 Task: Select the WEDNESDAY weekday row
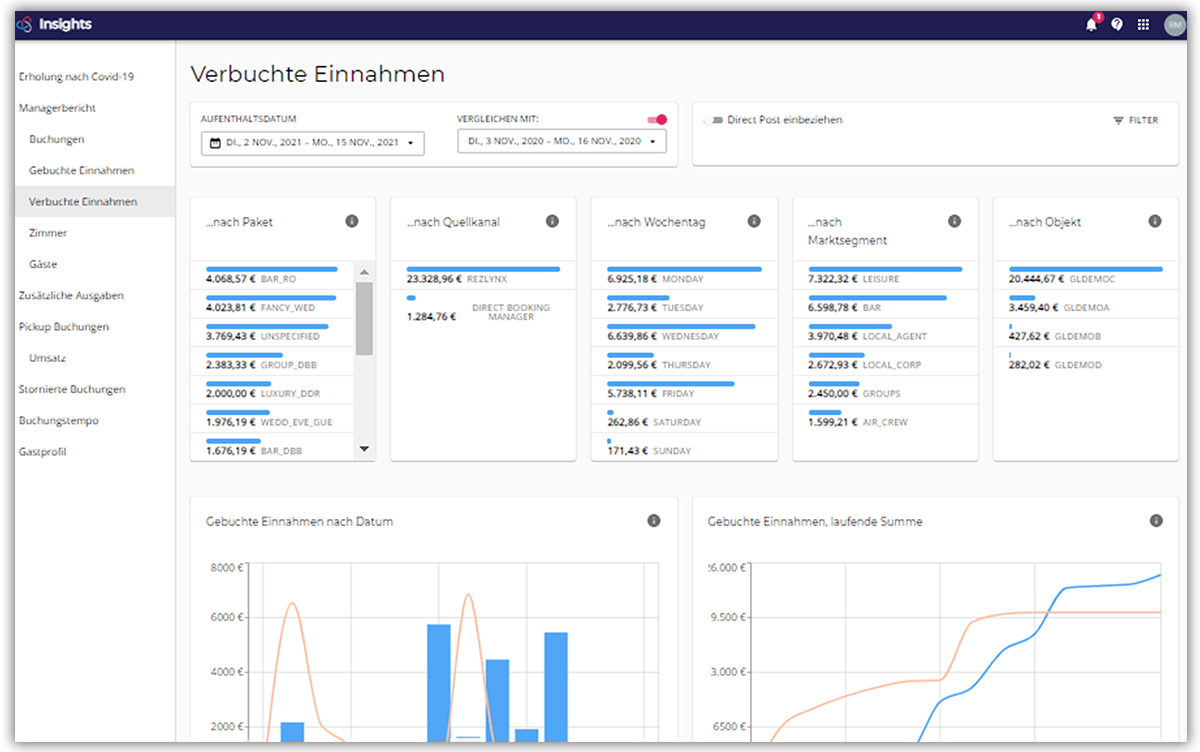(x=684, y=333)
